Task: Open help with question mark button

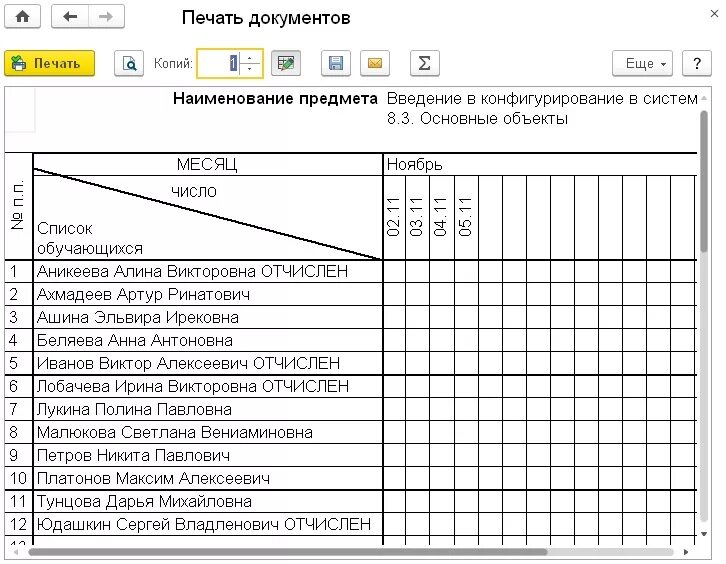Action: click(x=697, y=63)
